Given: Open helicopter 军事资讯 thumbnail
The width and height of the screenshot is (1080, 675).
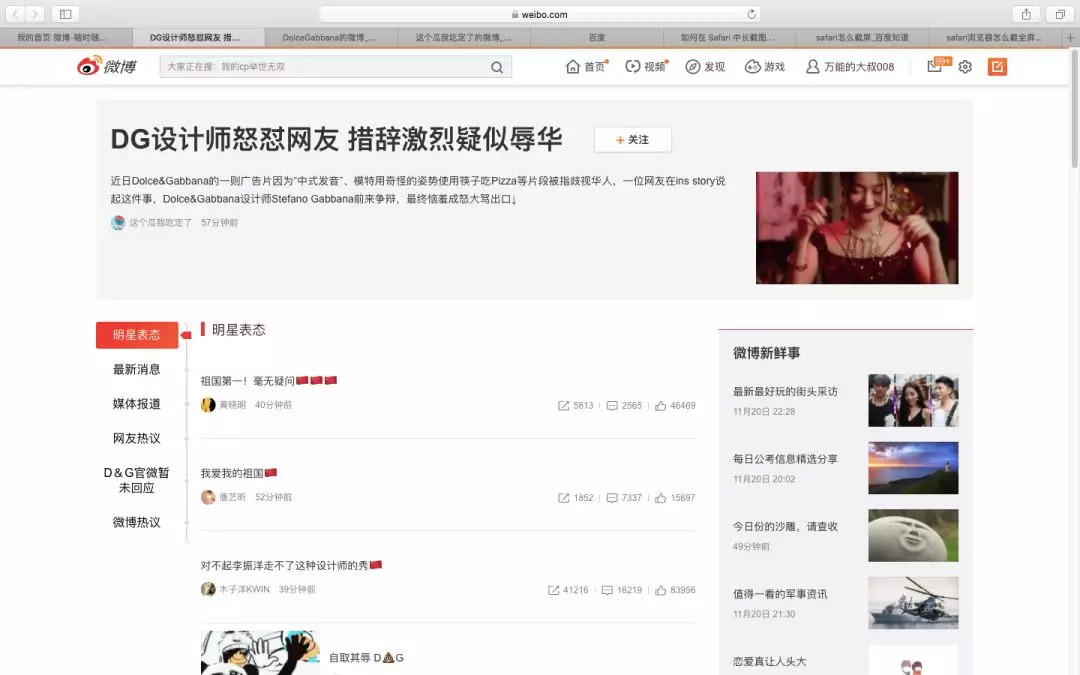Looking at the screenshot, I should [913, 603].
